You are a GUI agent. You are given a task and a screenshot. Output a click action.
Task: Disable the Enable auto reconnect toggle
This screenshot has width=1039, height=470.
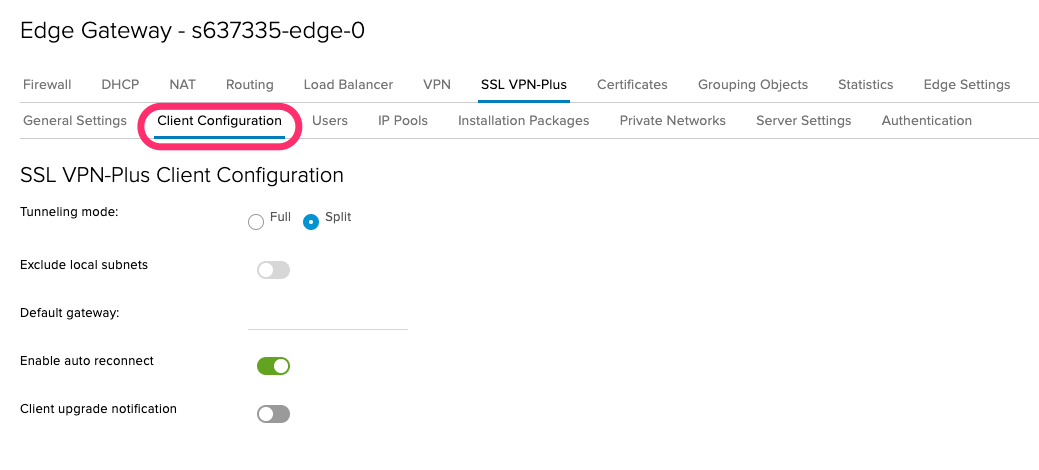pos(274,366)
